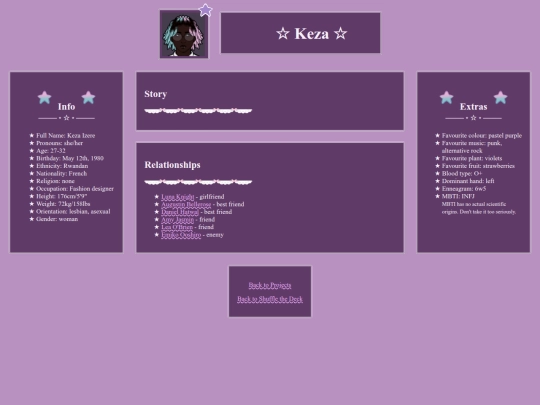Click the Relationships section heading
This screenshot has height=405, width=540.
pos(173,165)
